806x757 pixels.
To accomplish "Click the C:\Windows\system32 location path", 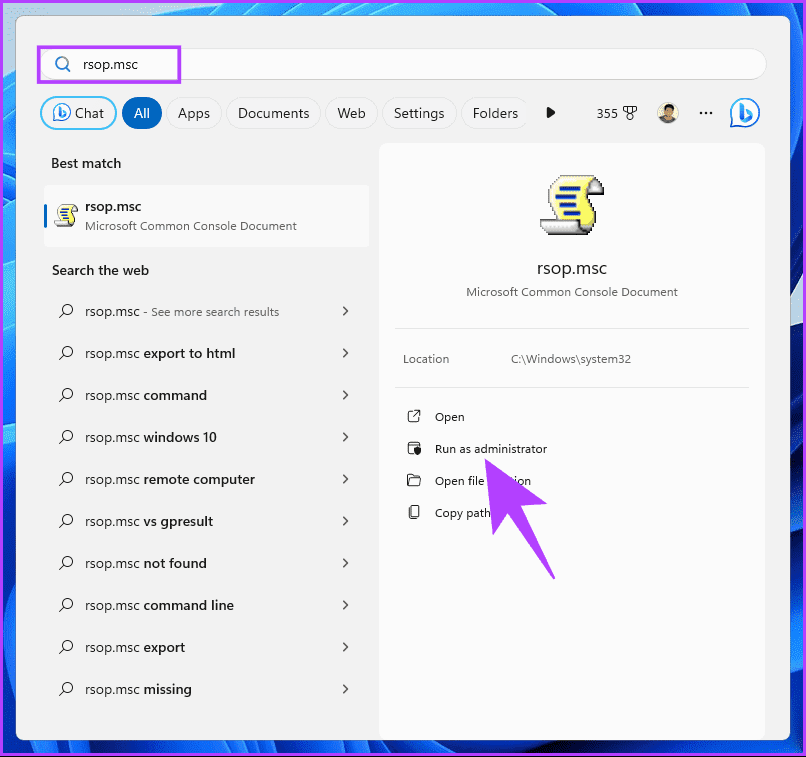I will (571, 359).
